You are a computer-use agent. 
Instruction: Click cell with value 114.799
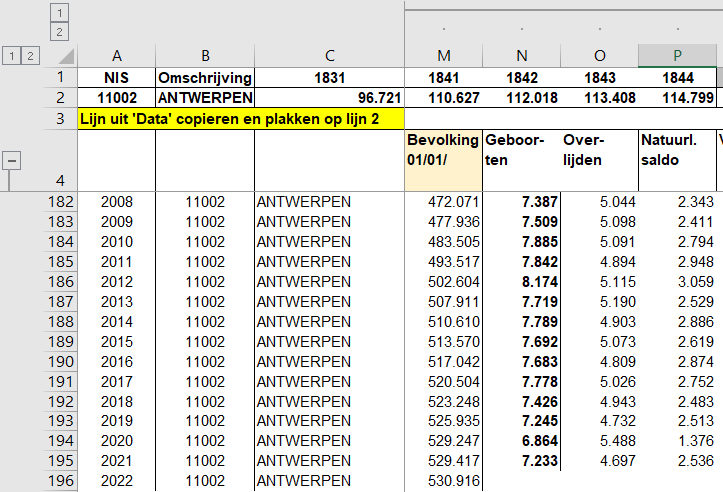(677, 98)
